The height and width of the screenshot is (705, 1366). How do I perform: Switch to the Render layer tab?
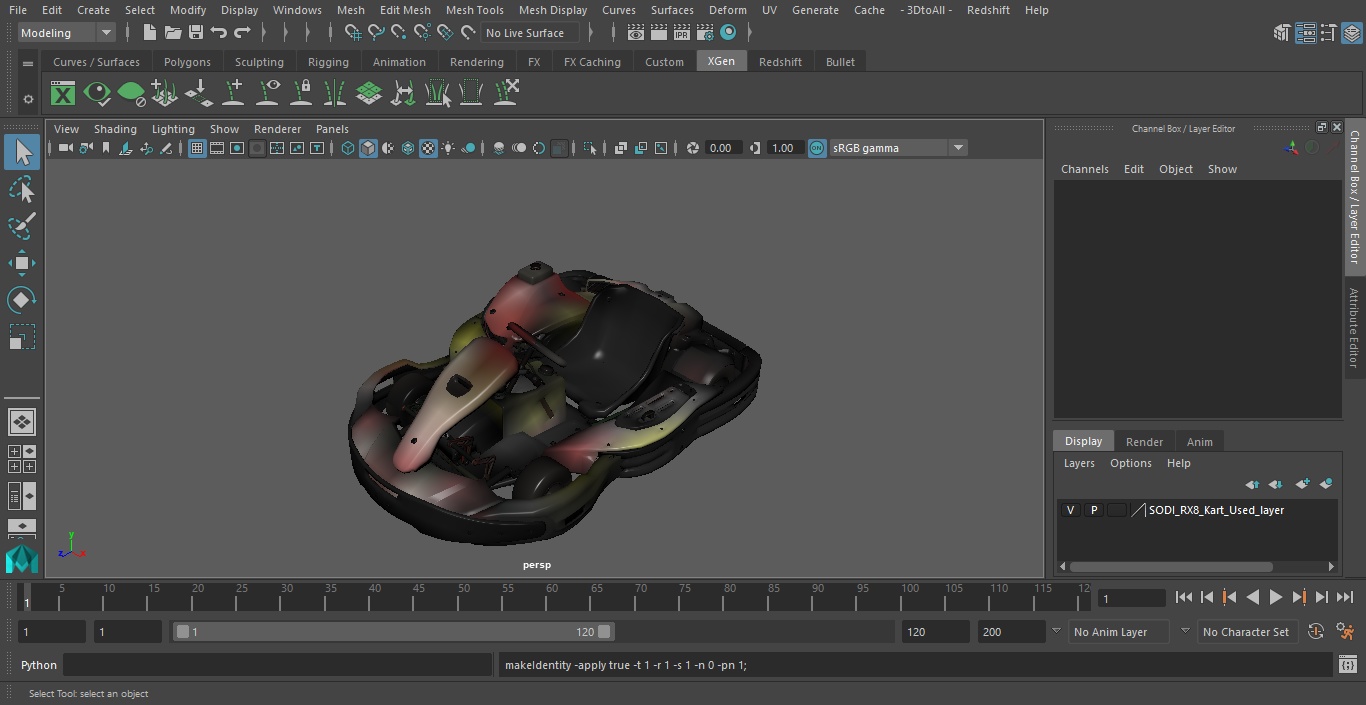point(1144,442)
